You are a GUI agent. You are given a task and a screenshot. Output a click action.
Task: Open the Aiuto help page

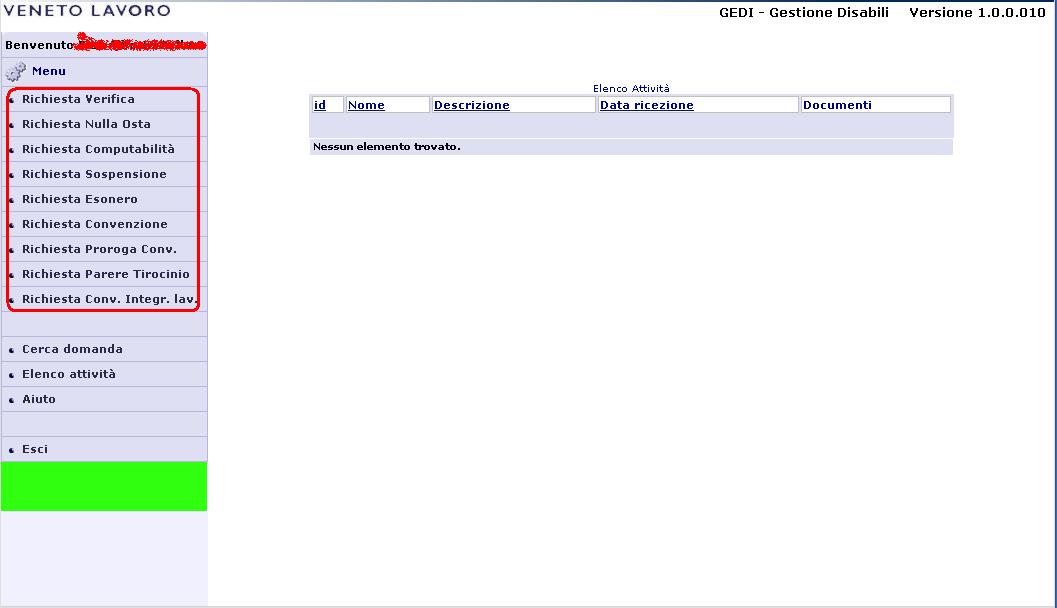[39, 399]
